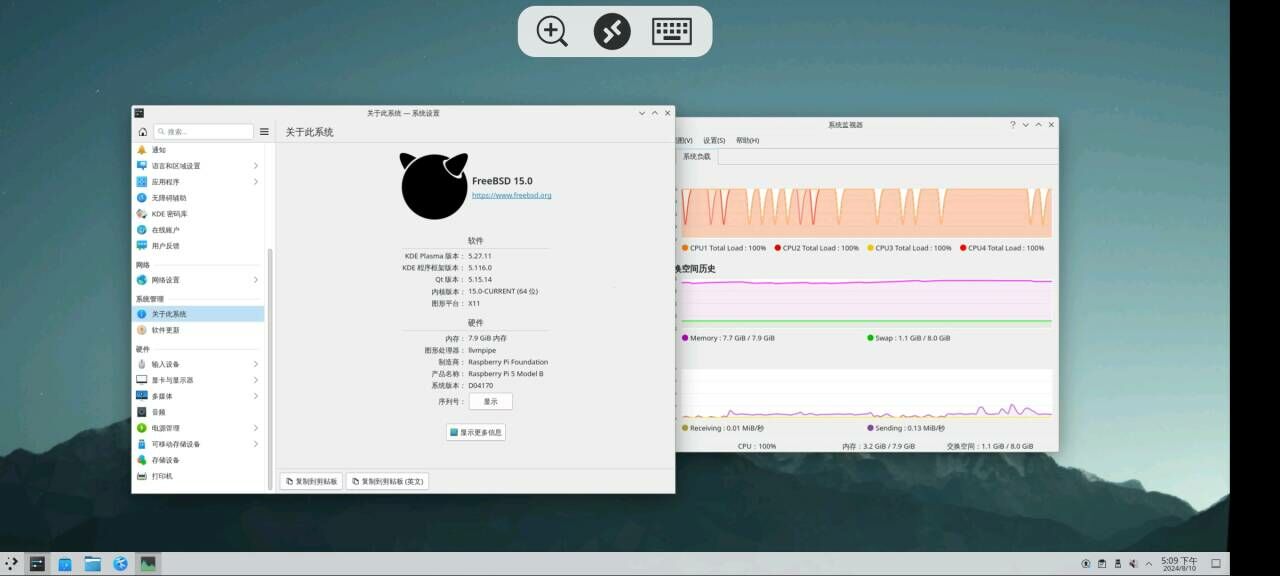Click the search field in System Settings
This screenshot has height=576, width=1280.
[203, 132]
